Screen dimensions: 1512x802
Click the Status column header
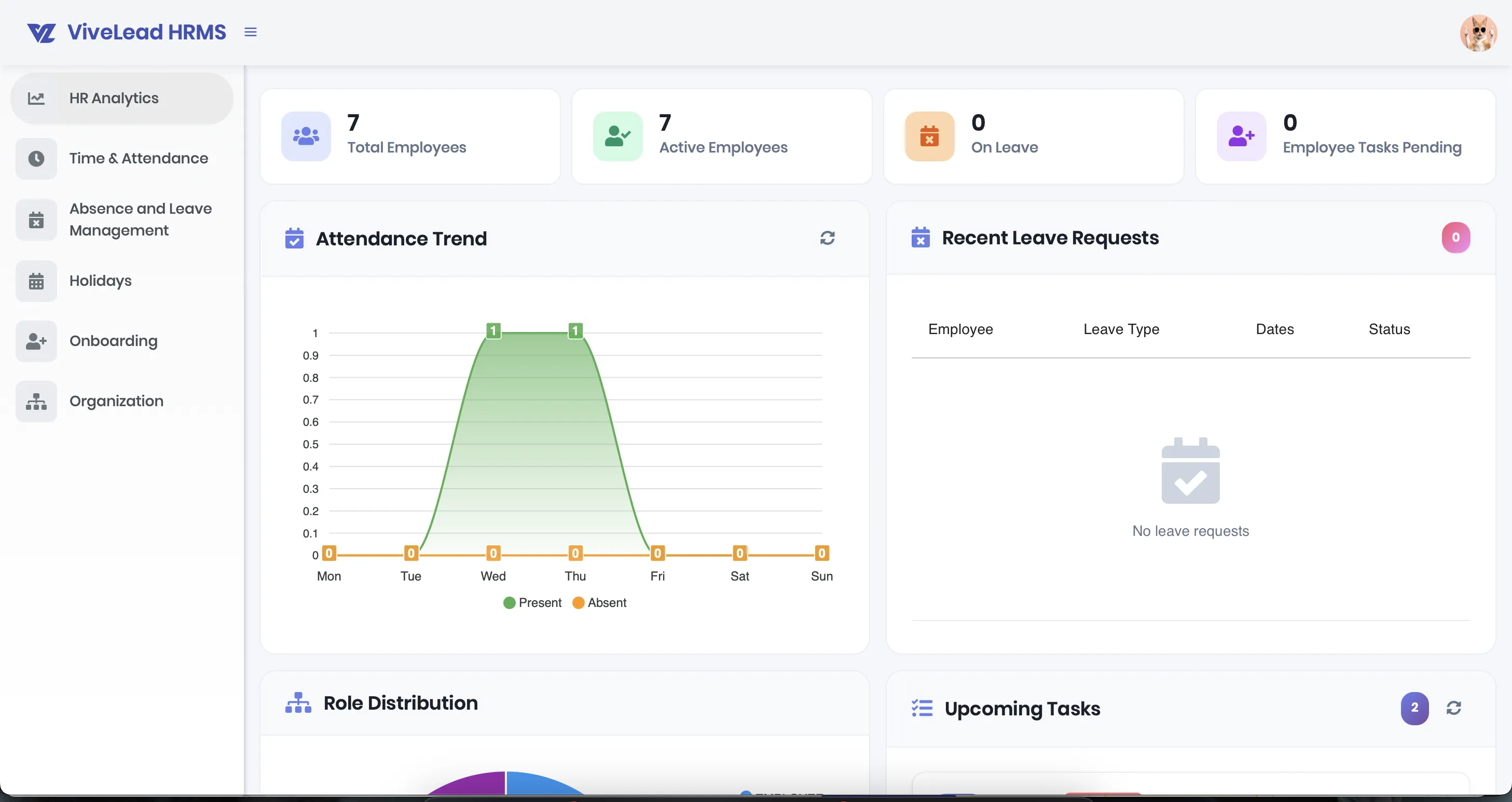tap(1390, 329)
